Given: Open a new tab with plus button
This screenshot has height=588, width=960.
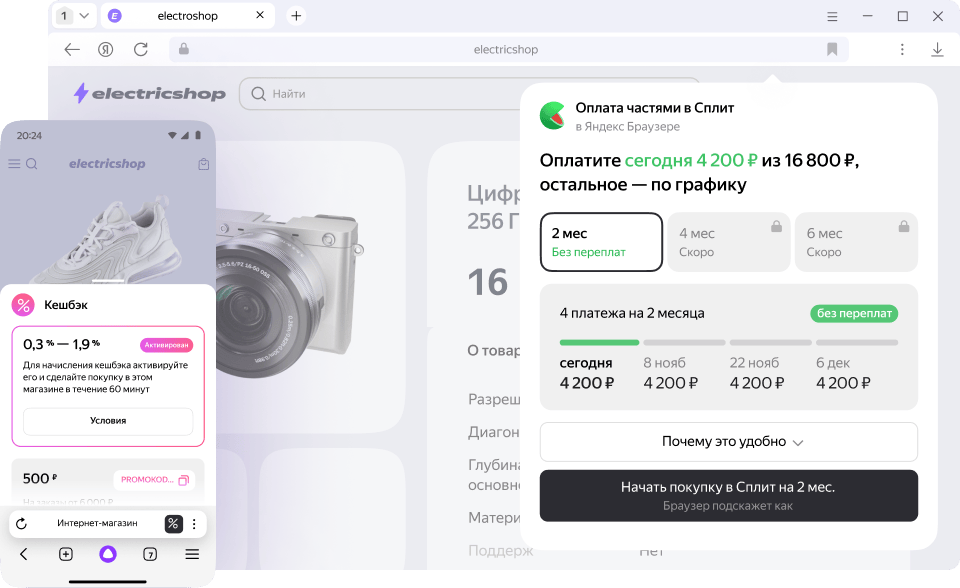Looking at the screenshot, I should click(296, 16).
